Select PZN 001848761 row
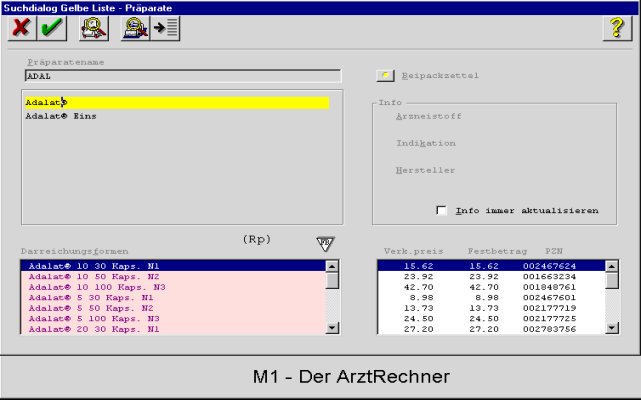This screenshot has height=400, width=641. (x=491, y=287)
